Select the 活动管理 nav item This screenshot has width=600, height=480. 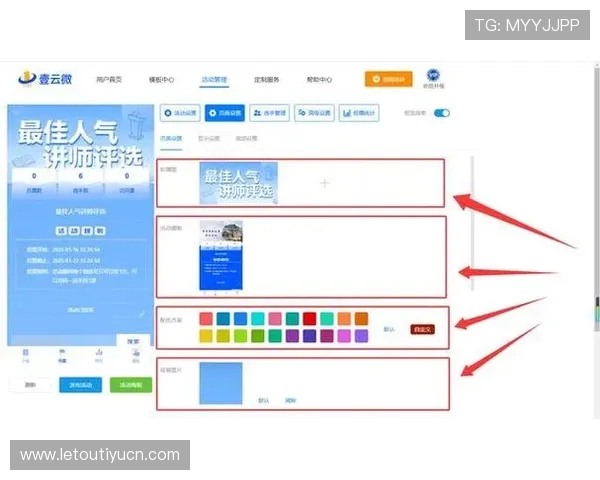point(214,80)
